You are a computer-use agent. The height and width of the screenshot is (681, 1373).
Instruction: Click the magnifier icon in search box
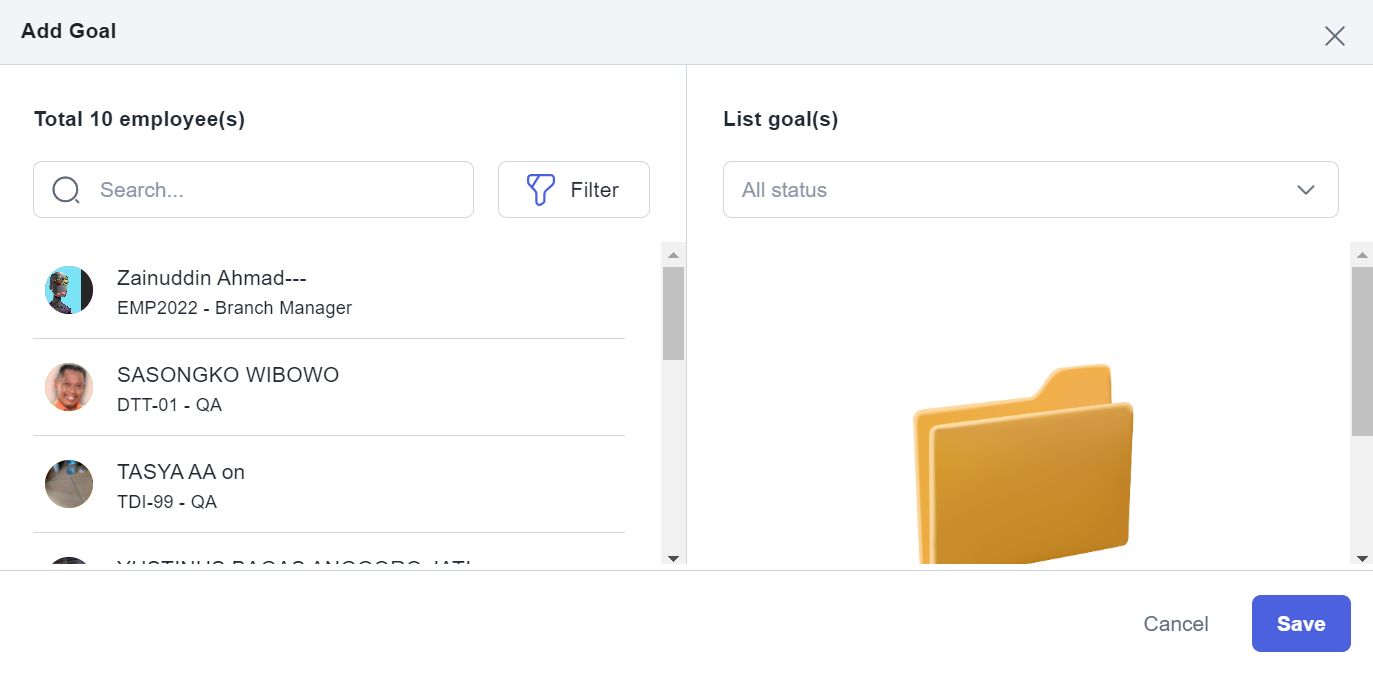[x=66, y=190]
